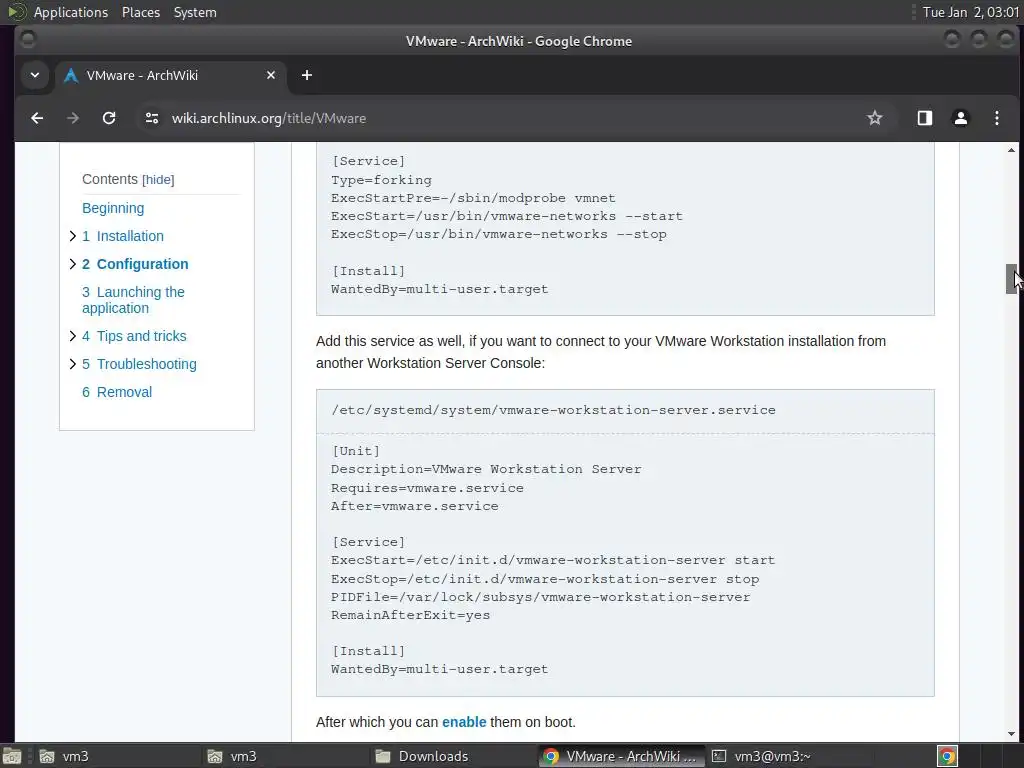1024x768 pixels.
Task: Expand the Tips and tricks chevron
Action: (72, 336)
